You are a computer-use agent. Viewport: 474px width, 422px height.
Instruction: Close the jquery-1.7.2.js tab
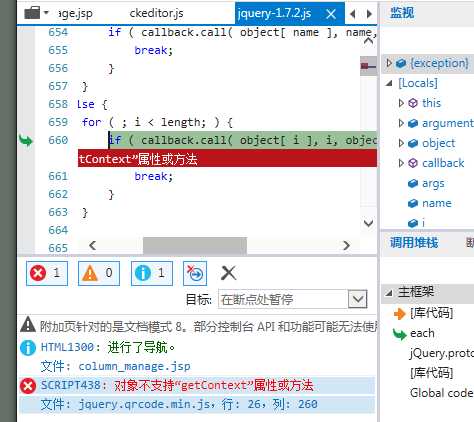[331, 14]
